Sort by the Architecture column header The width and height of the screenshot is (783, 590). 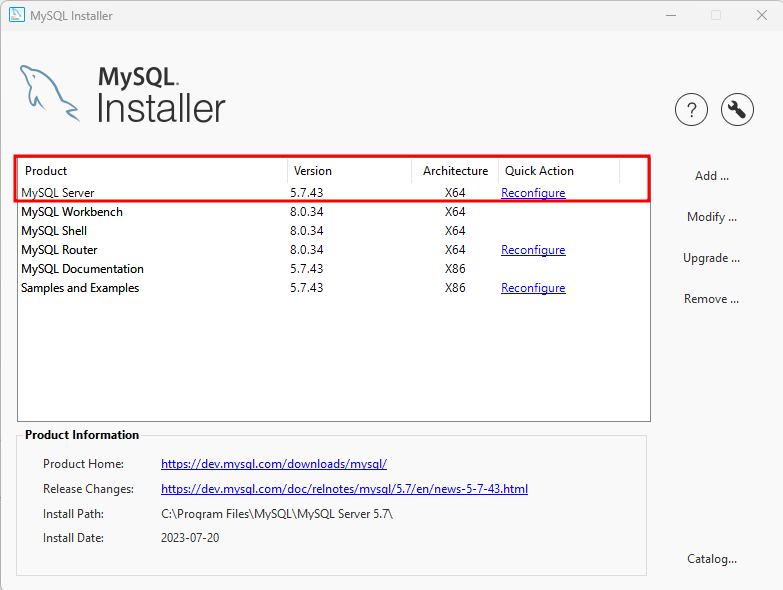coord(455,171)
